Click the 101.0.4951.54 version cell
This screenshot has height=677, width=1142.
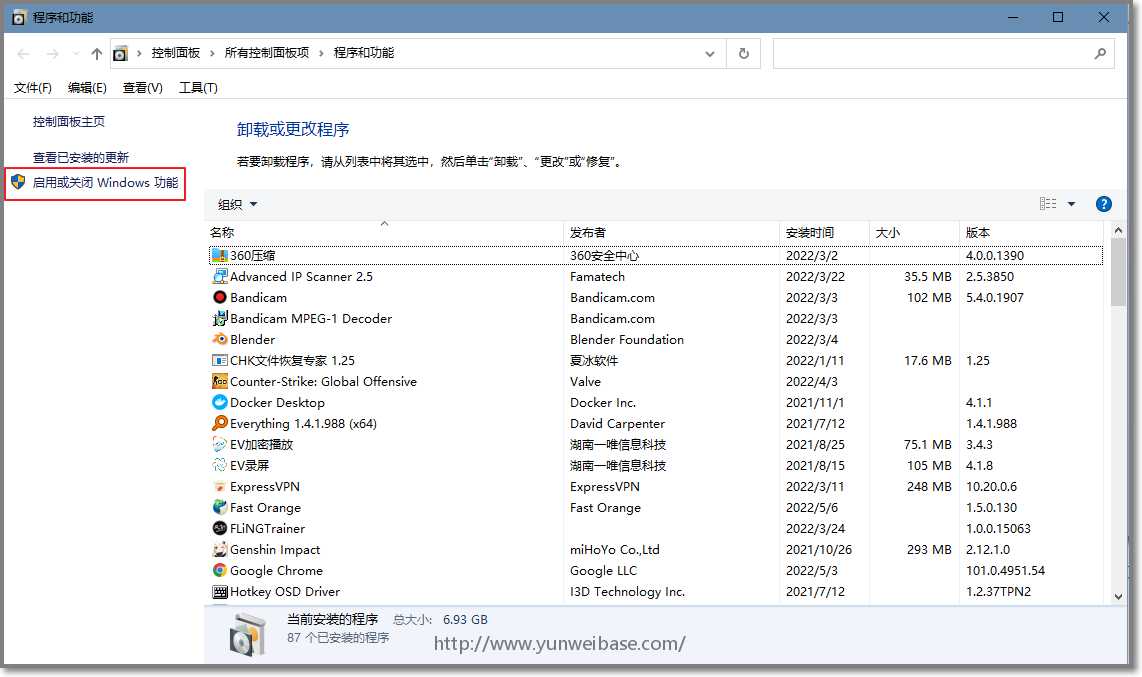tap(1005, 571)
